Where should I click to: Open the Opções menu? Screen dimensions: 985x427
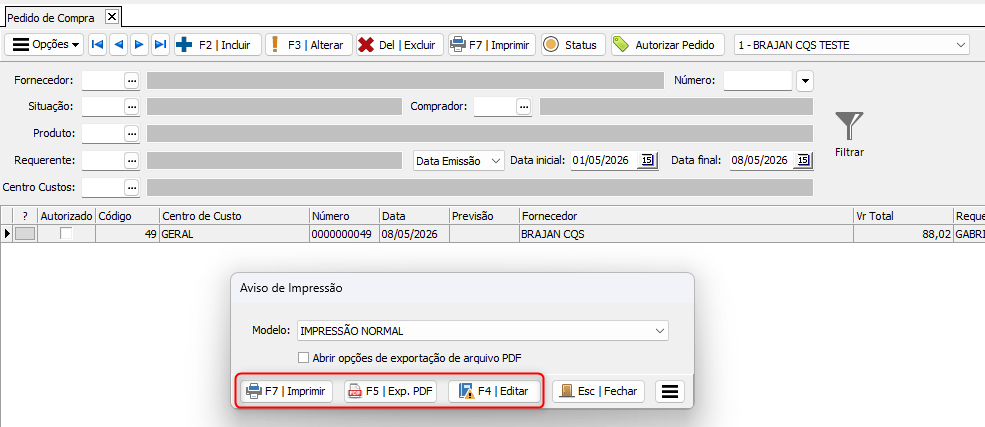47,45
